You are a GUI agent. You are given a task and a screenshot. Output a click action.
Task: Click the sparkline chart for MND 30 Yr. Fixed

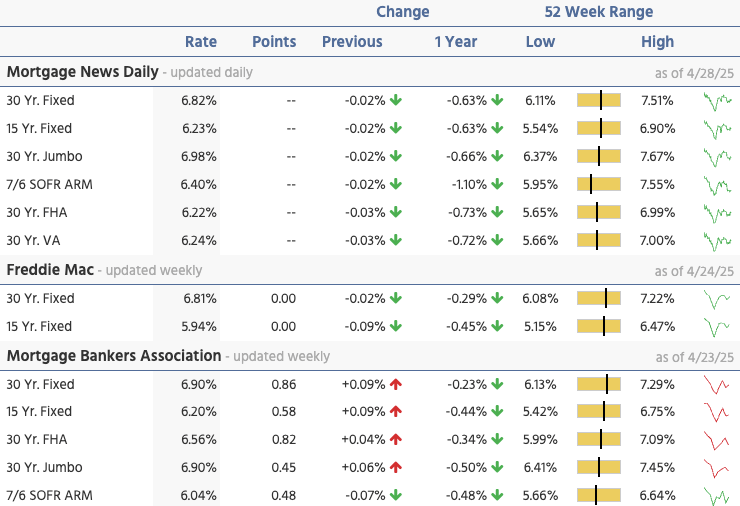[717, 100]
